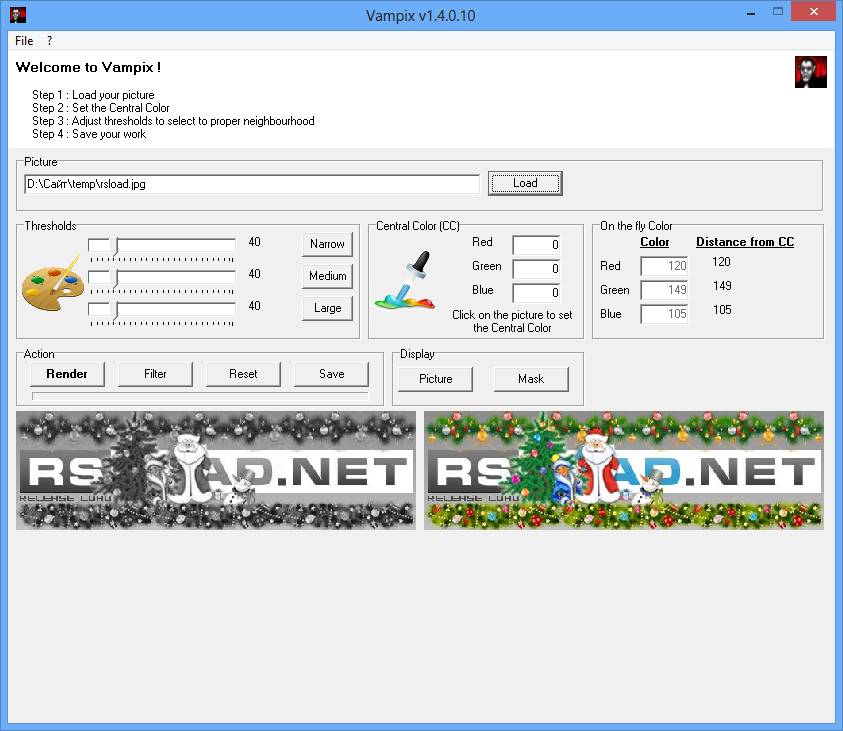Click 'Step 4 : Save your work' text

pos(89,134)
